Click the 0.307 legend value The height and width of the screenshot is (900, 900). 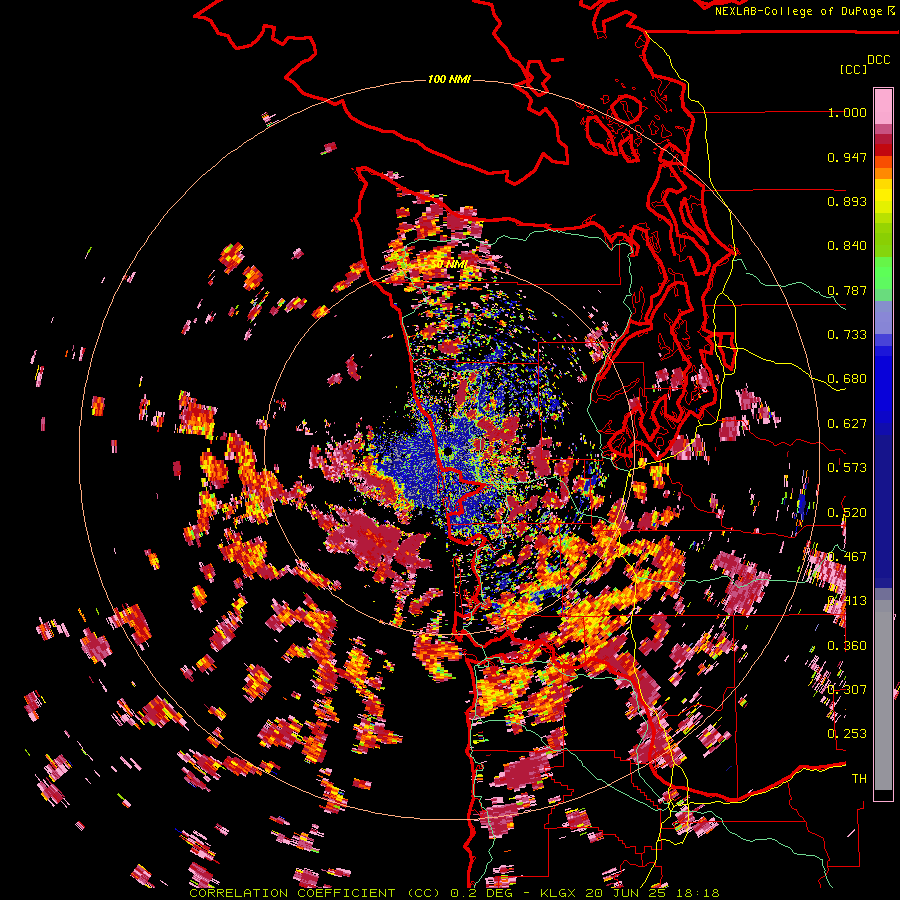(x=847, y=690)
